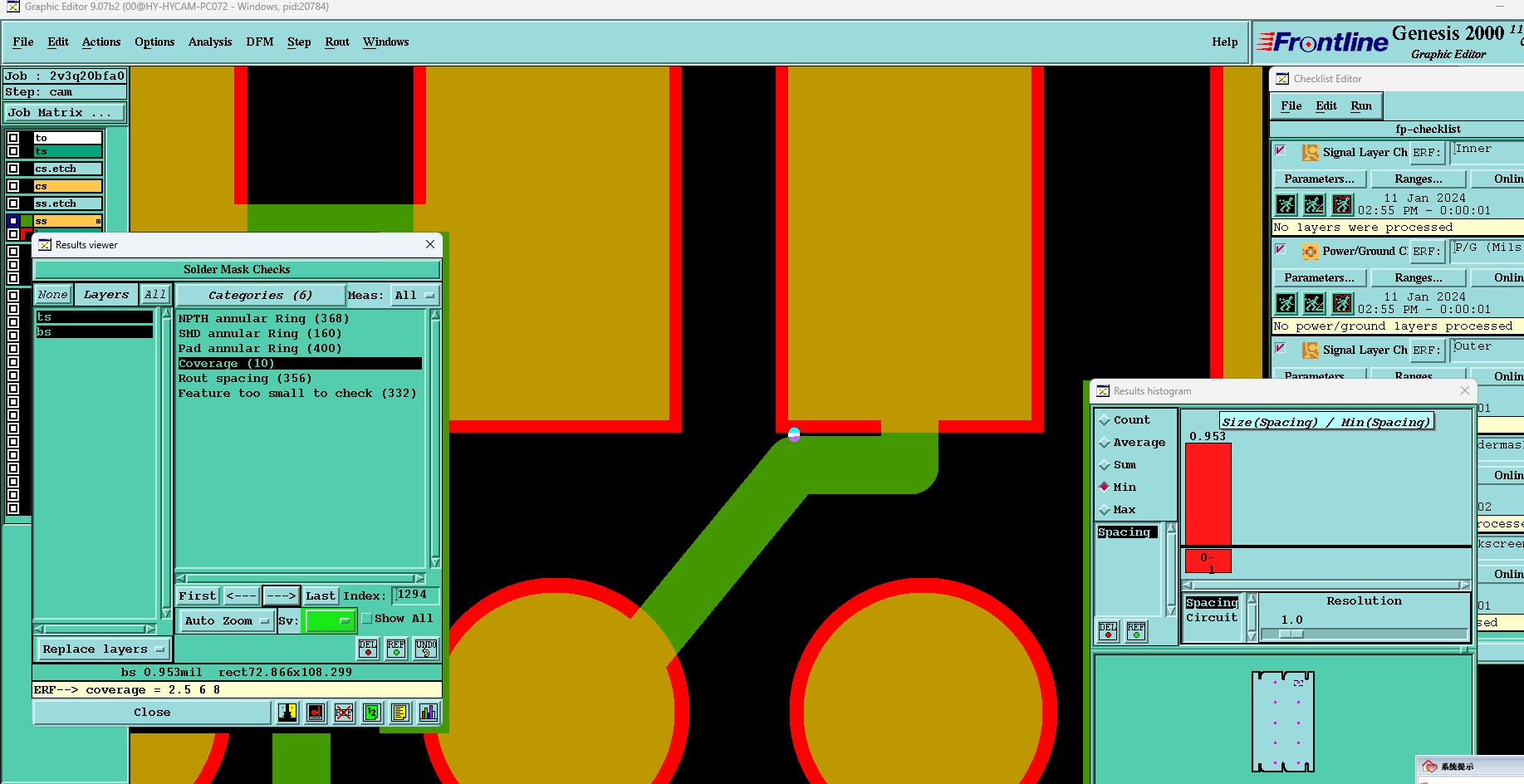This screenshot has height=784, width=1524.
Task: Toggle the box beside the 'to' layer
Action: (13, 138)
